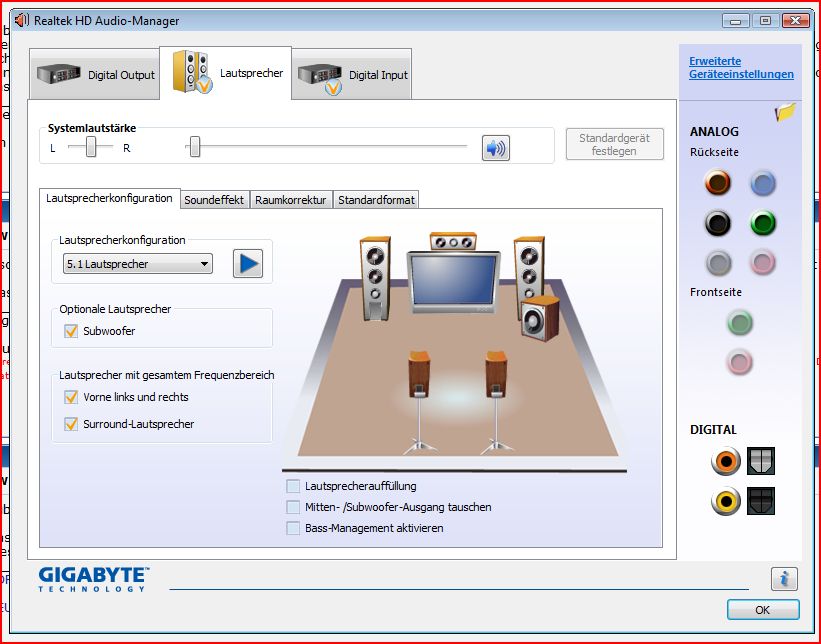Click the rear right surround speaker
Image resolution: width=821 pixels, height=644 pixels.
(496, 402)
